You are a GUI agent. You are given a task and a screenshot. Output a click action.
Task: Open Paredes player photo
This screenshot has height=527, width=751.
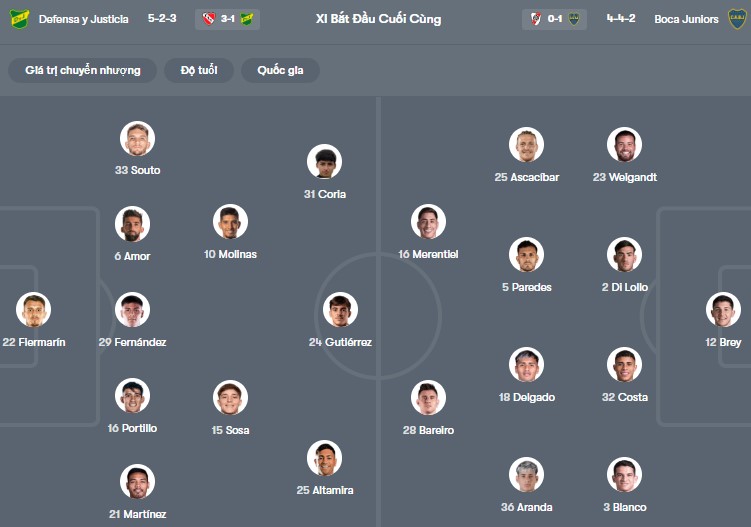pos(526,255)
